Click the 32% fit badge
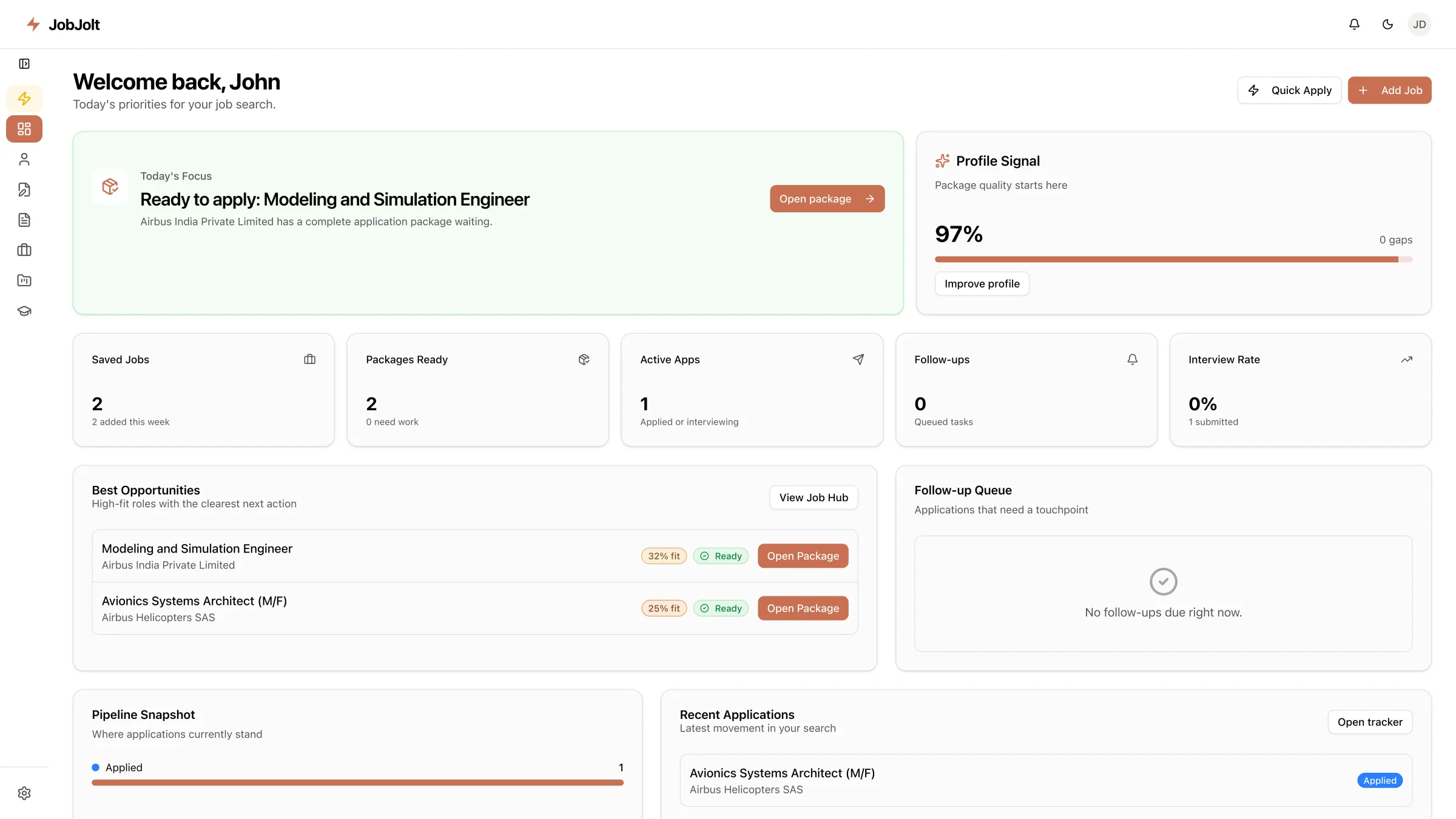This screenshot has width=1456, height=819. (664, 556)
